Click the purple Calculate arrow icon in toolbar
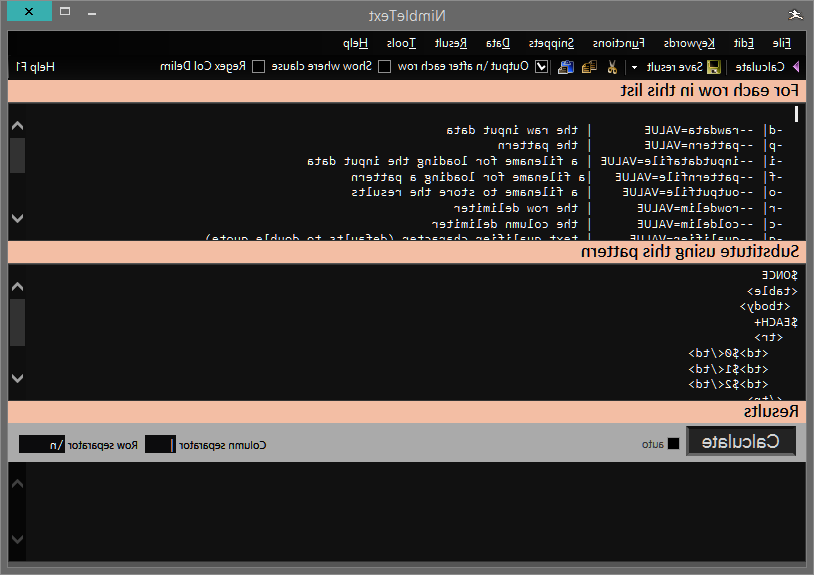This screenshot has width=814, height=575. click(796, 67)
